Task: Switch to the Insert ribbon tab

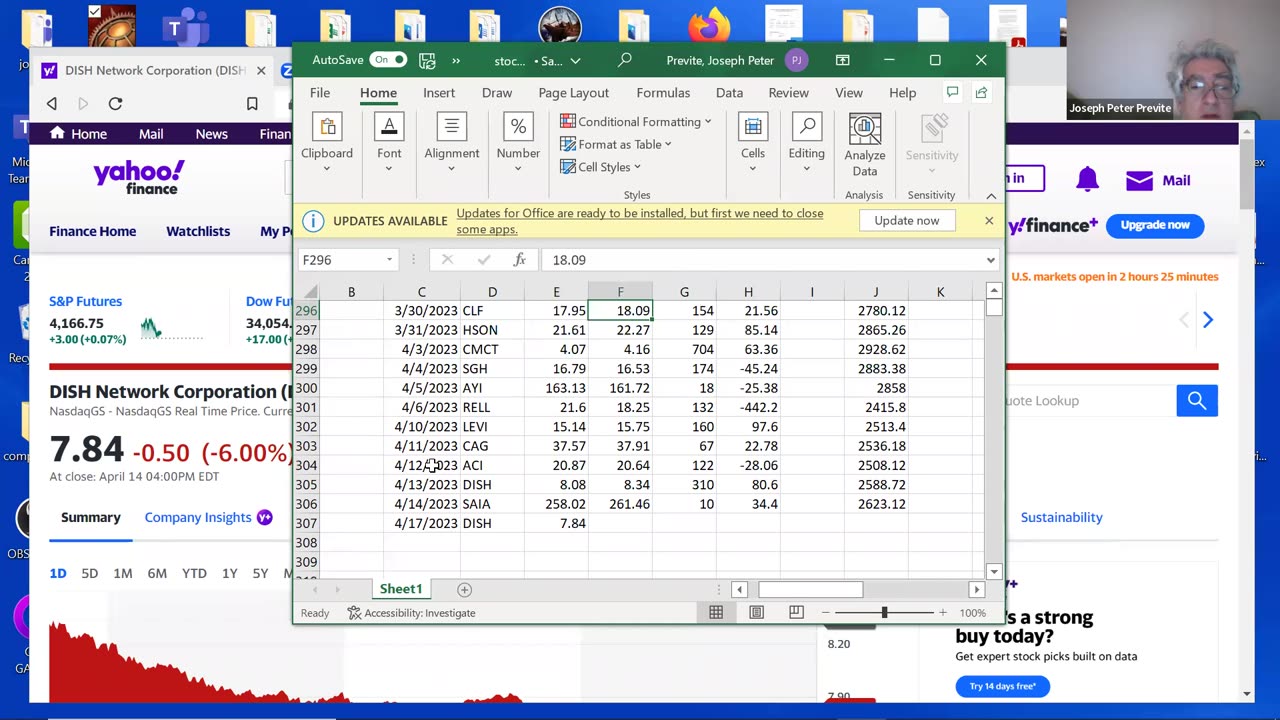Action: 439,93
